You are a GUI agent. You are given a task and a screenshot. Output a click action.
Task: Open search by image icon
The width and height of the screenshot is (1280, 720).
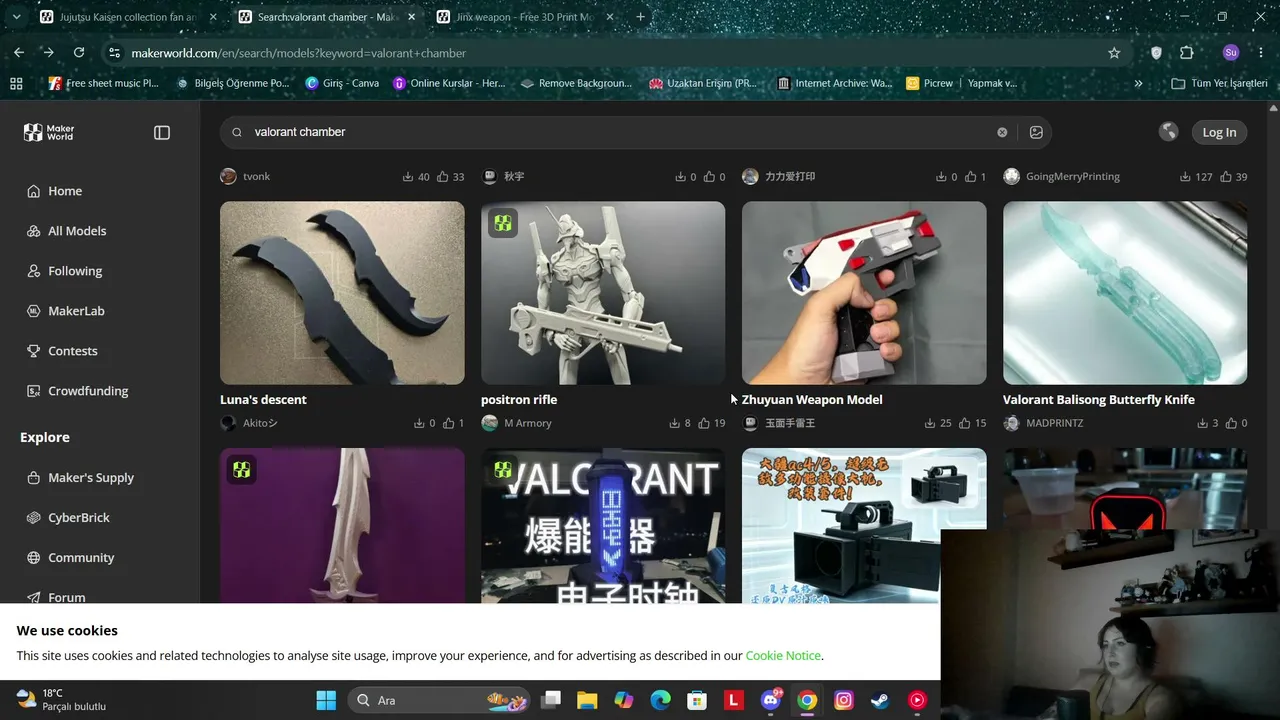(x=1036, y=132)
